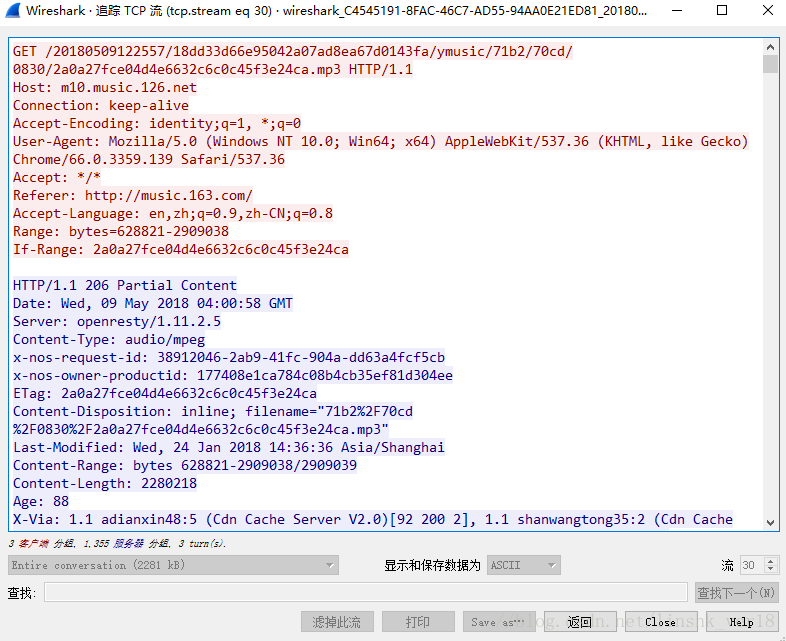Click the 查找下一个(N) button

pyautogui.click(x=736, y=593)
